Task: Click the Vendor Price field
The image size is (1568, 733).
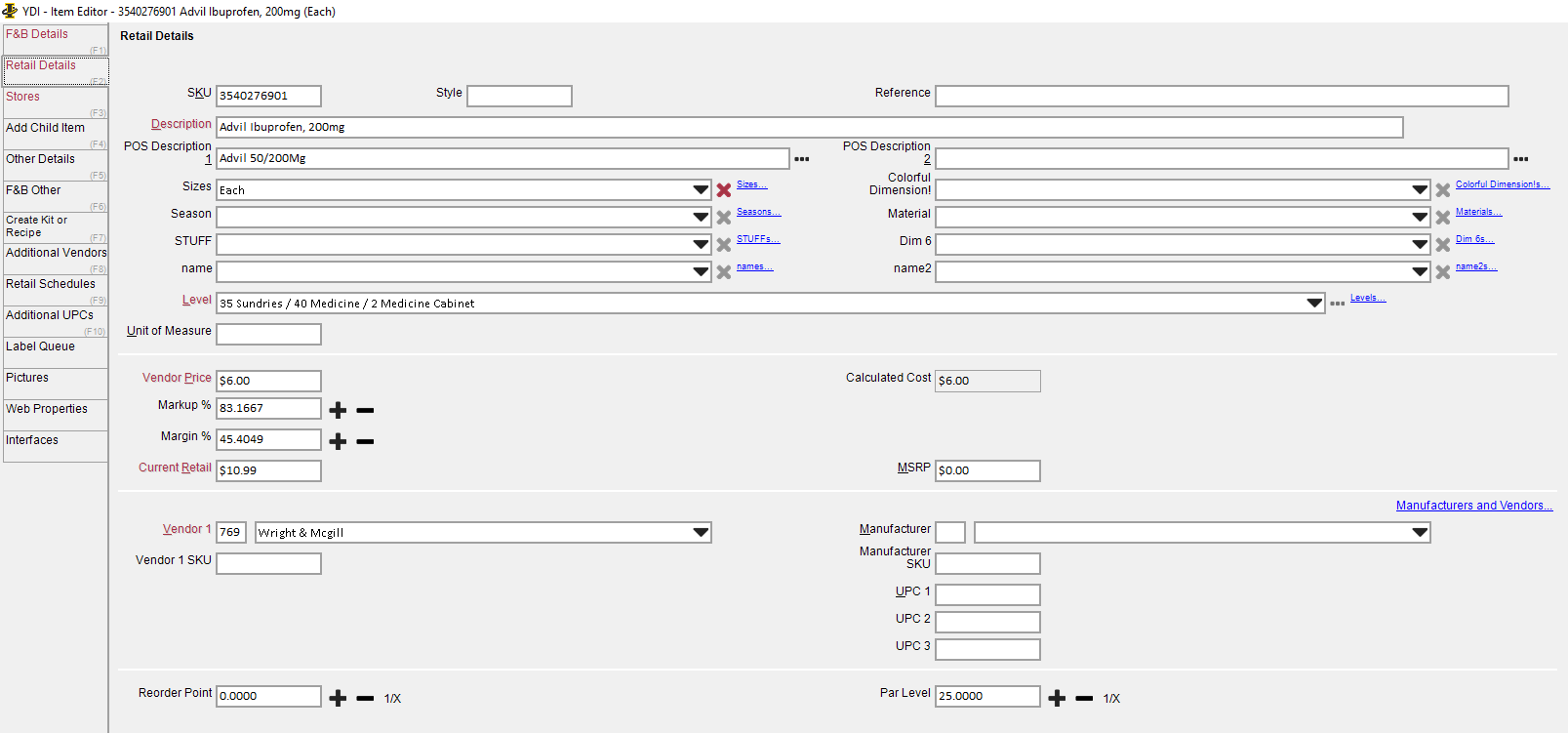Action: click(268, 381)
